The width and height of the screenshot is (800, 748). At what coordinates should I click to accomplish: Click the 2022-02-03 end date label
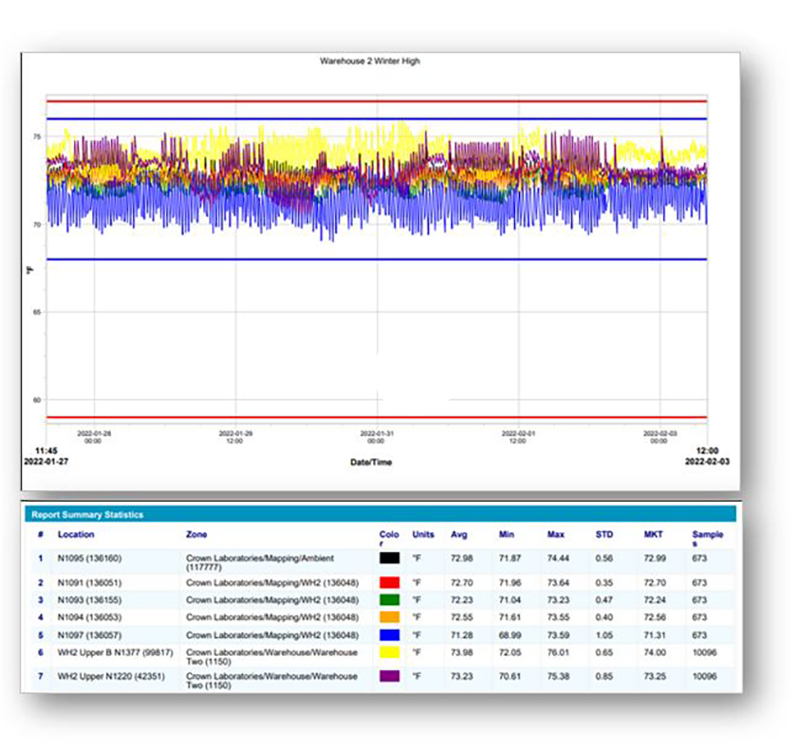[709, 463]
